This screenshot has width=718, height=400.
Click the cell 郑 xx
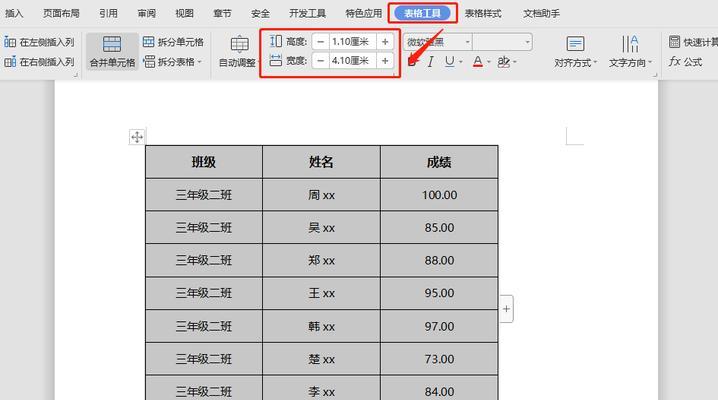[321, 260]
